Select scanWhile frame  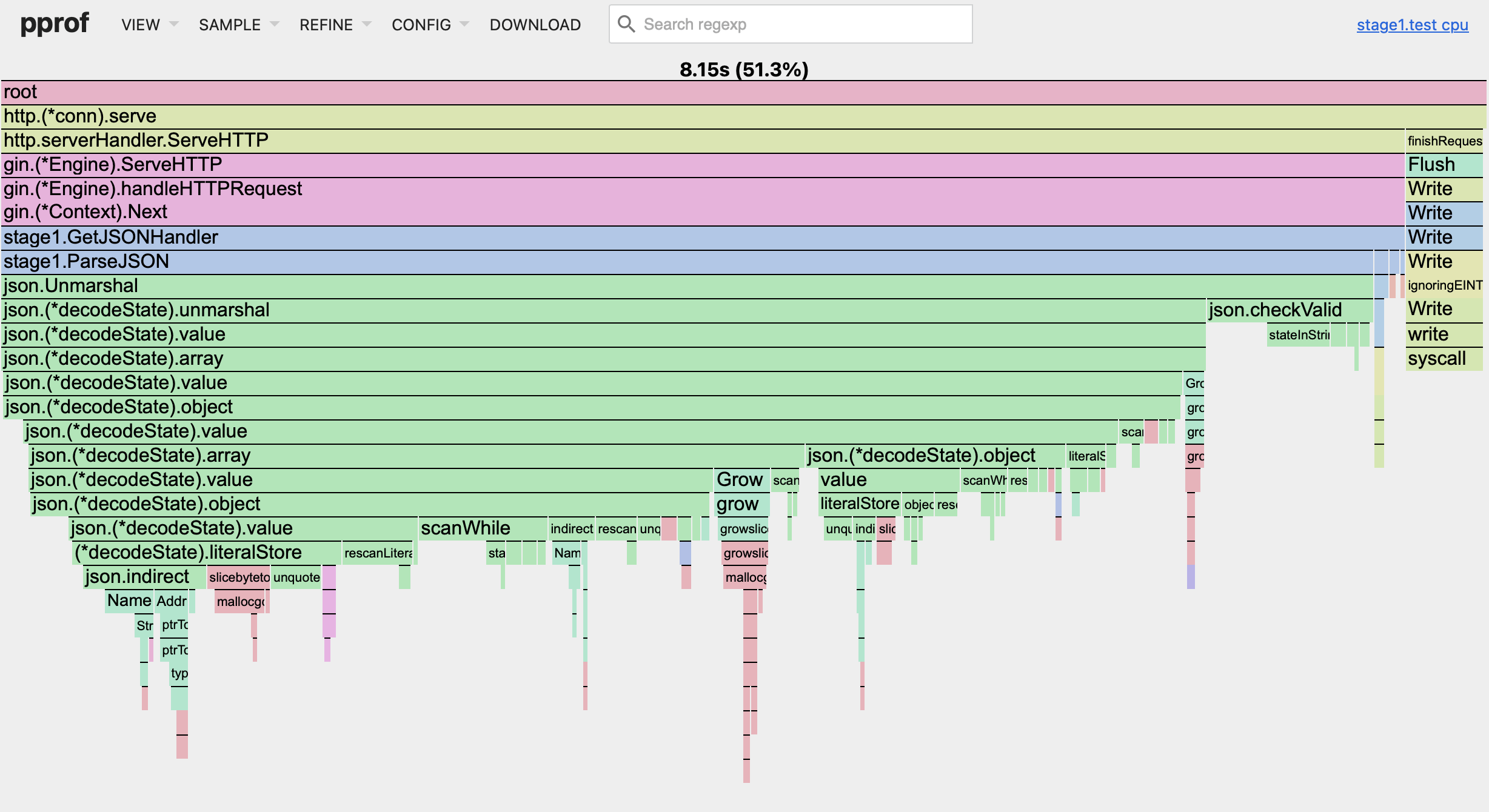483,529
